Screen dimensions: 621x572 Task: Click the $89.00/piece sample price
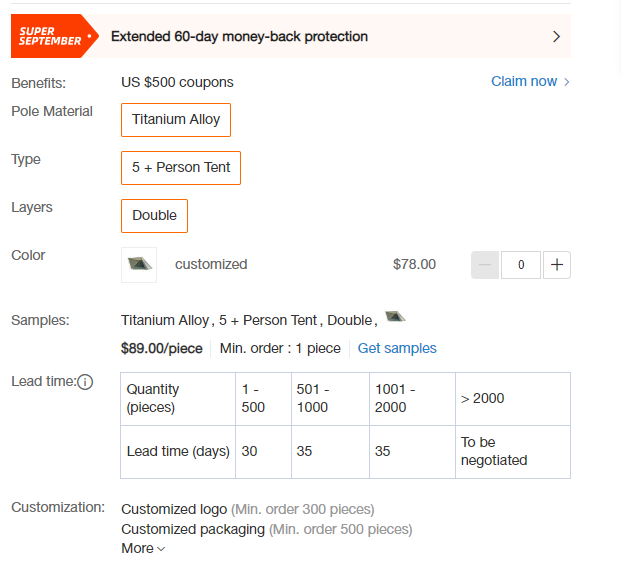(162, 348)
